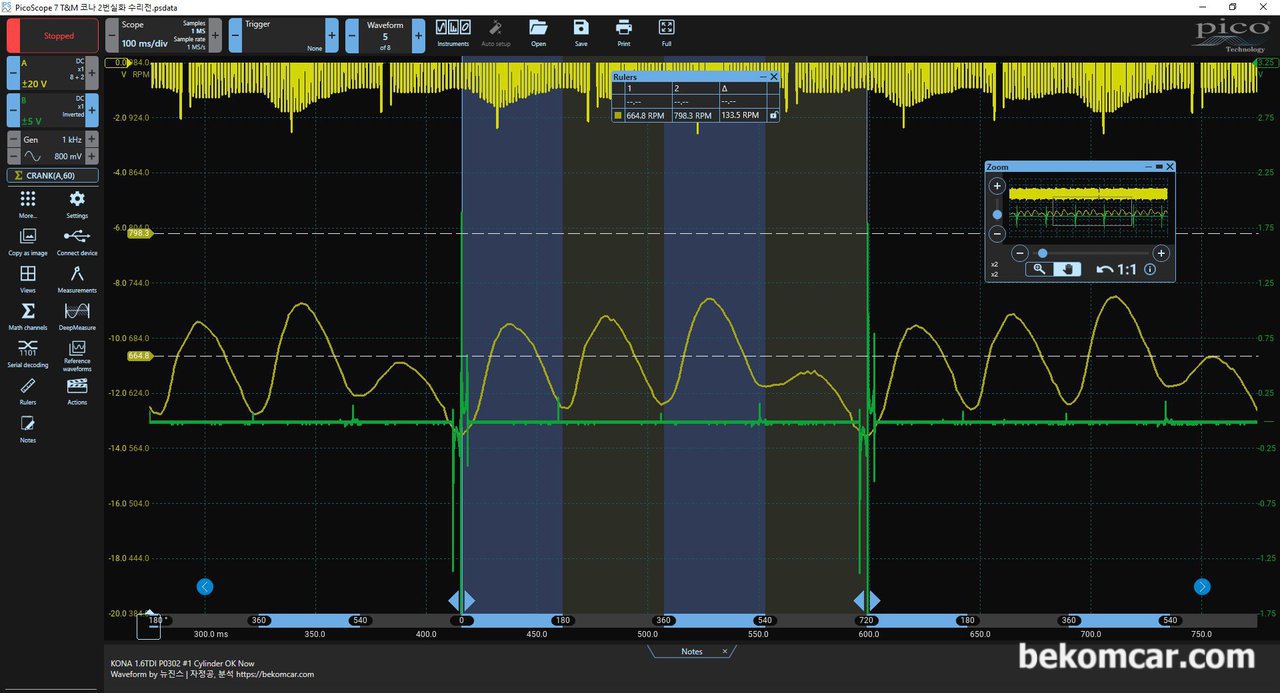Open the Trigger settings panel
Image resolution: width=1280 pixels, height=693 pixels.
coord(284,36)
